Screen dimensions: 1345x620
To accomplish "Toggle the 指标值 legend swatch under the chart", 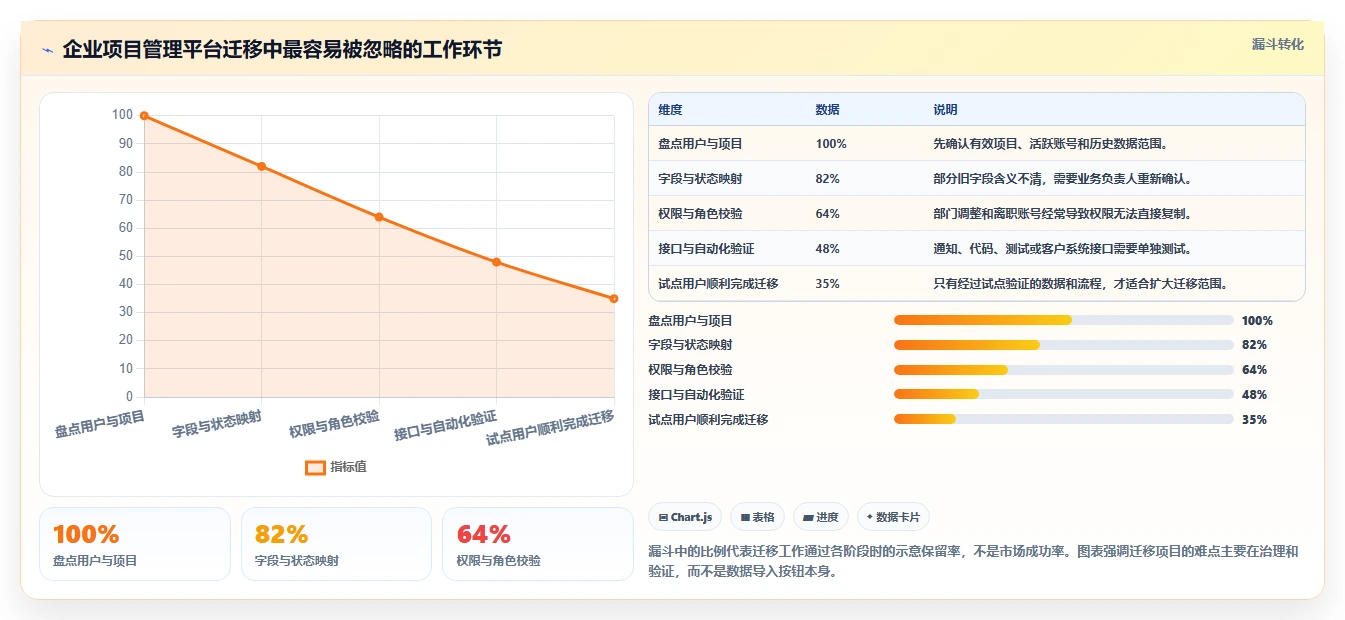I will [x=315, y=467].
